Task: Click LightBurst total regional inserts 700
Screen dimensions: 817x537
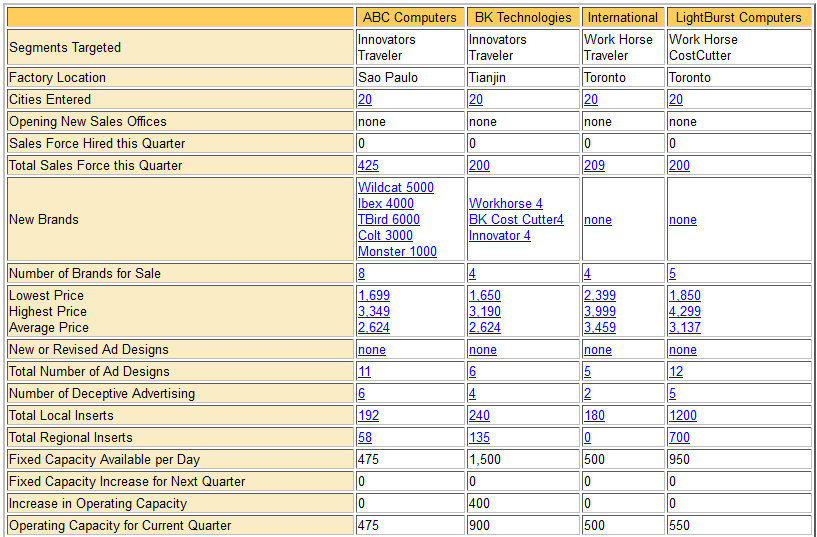Action: click(679, 438)
